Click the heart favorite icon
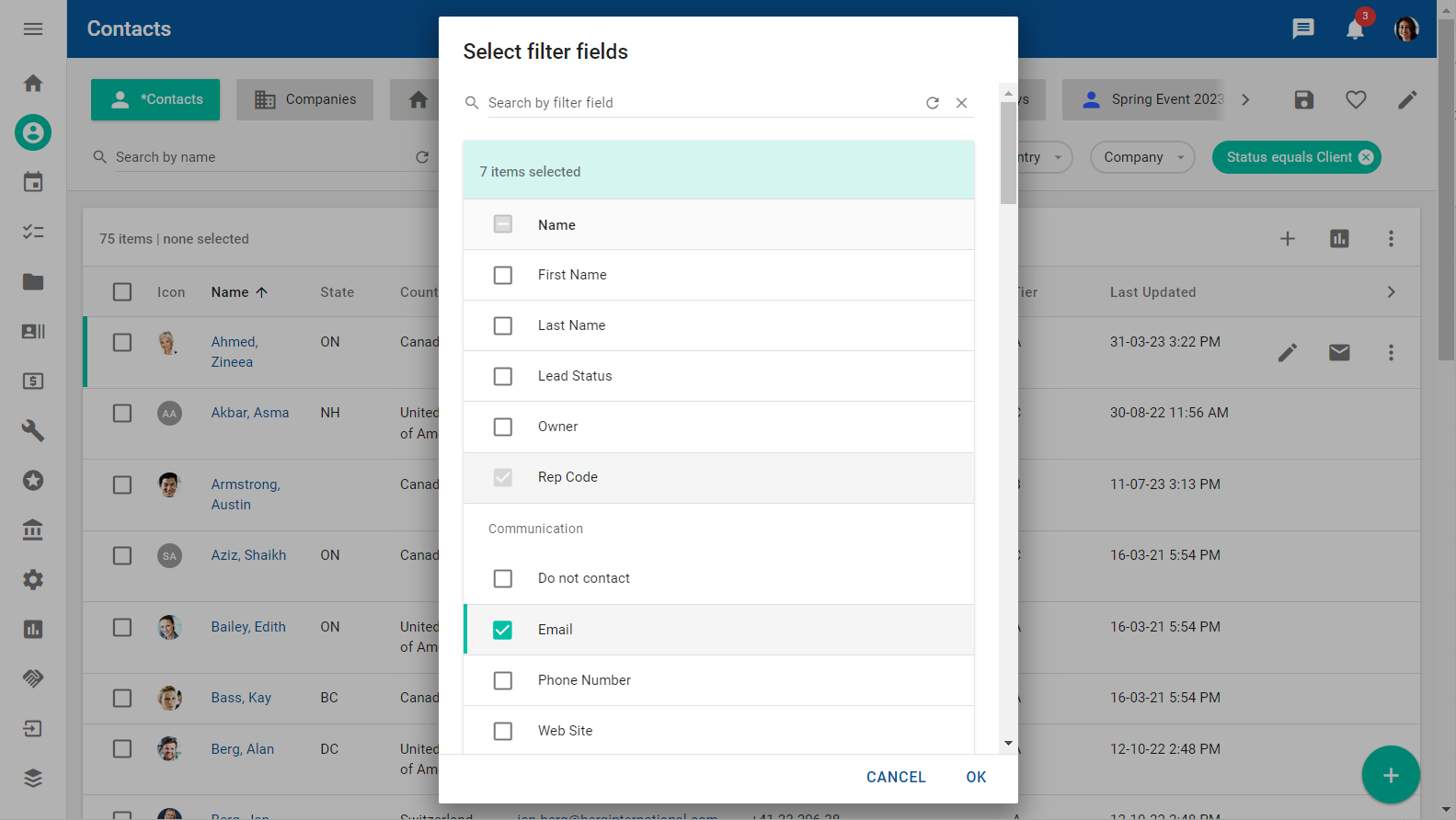Image resolution: width=1456 pixels, height=820 pixels. click(x=1355, y=99)
